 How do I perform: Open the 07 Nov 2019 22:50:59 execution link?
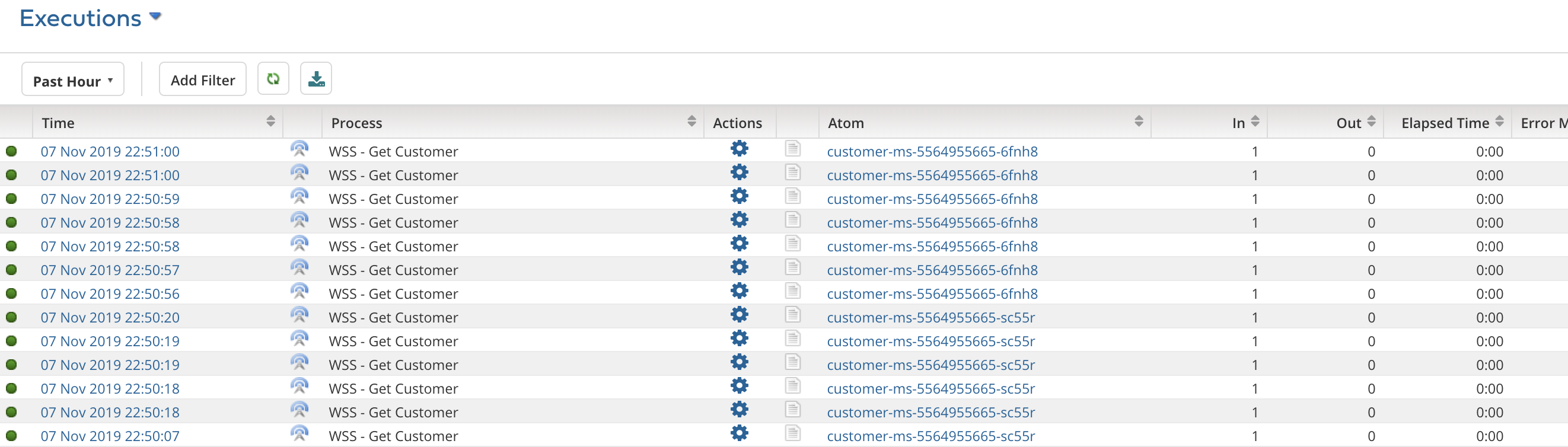click(x=110, y=199)
